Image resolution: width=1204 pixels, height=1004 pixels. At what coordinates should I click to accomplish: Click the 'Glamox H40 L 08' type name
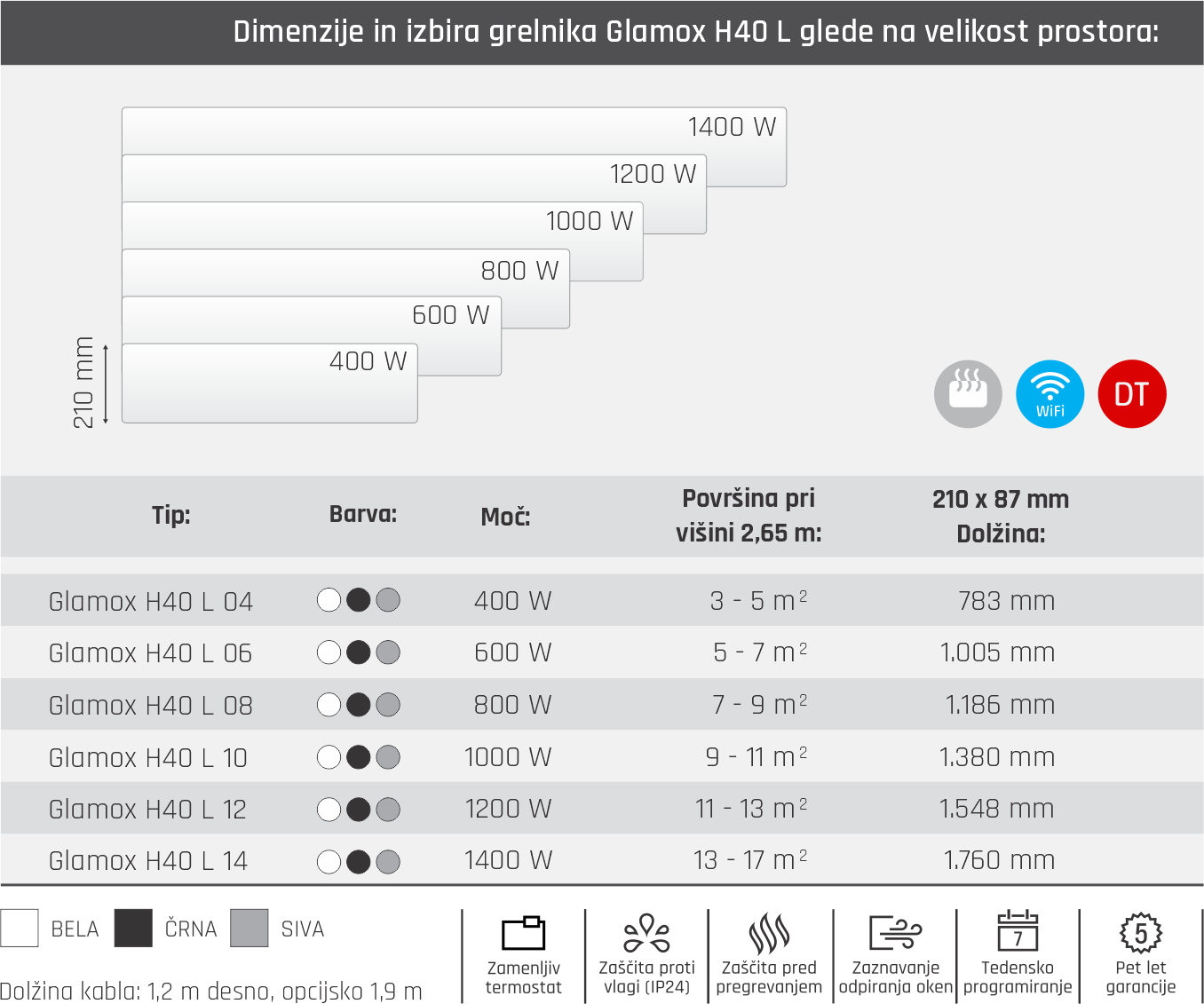coord(151,705)
